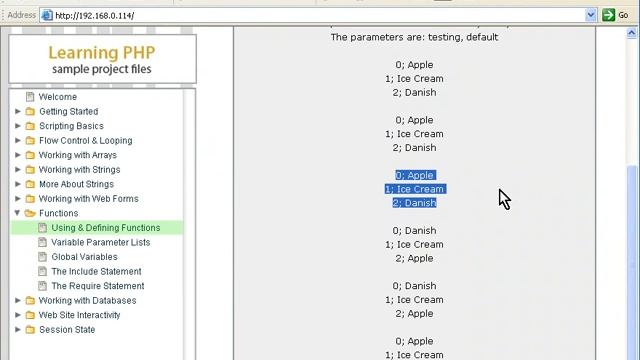Open Variable Parameter Lists page
Image resolution: width=640 pixels, height=360 pixels.
point(100,242)
